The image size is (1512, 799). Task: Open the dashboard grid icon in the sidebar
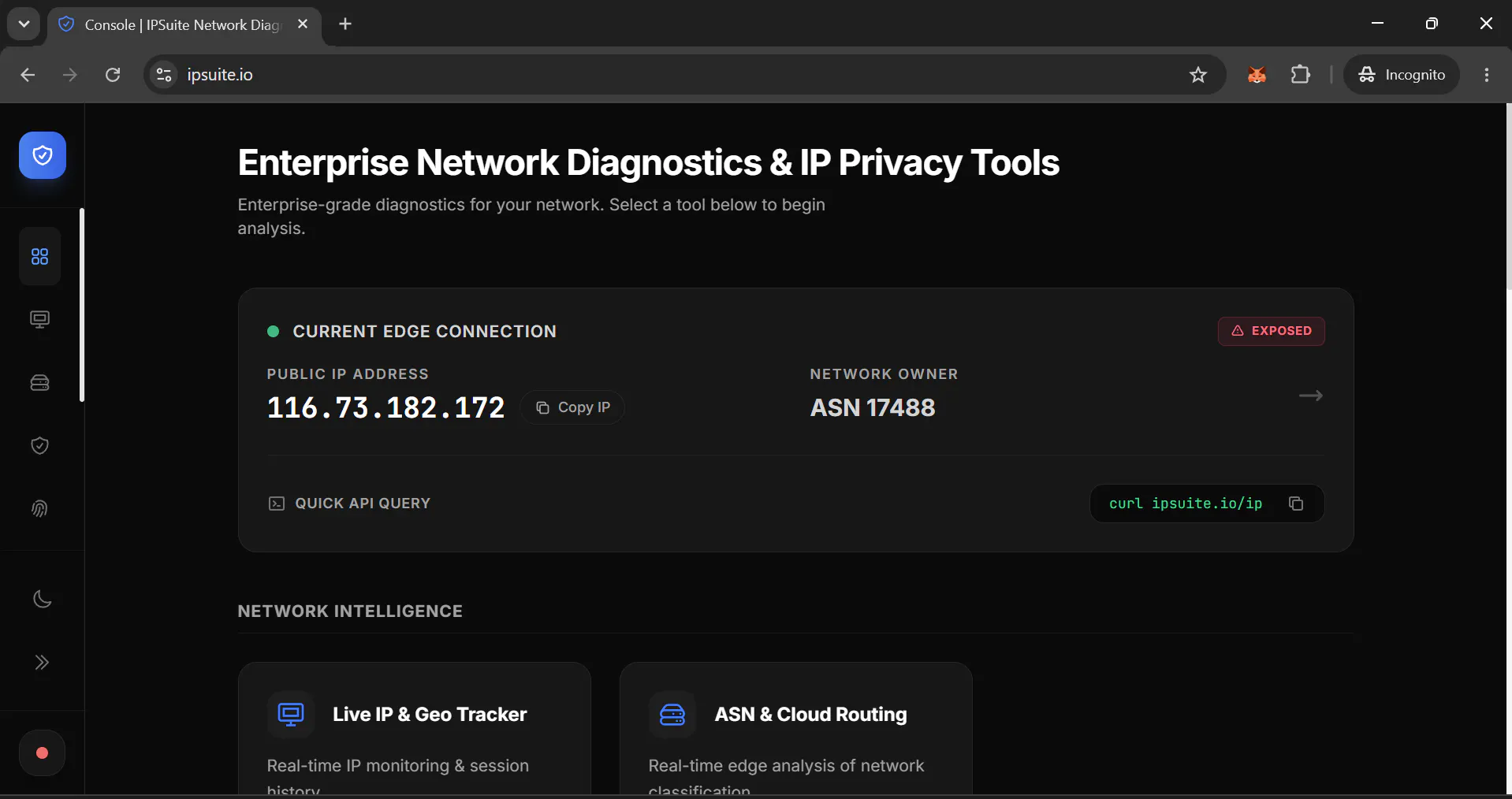coord(40,257)
